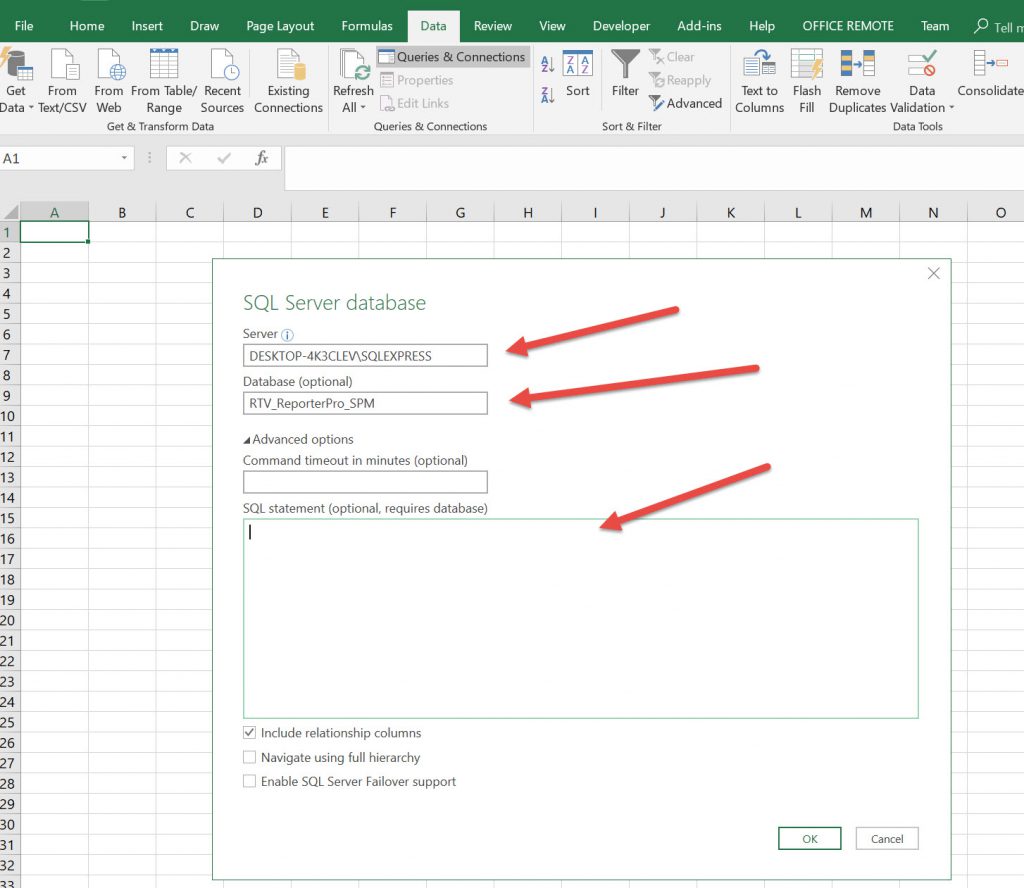Click the Sort A to Z icon
The image size is (1024, 888).
coord(547,65)
